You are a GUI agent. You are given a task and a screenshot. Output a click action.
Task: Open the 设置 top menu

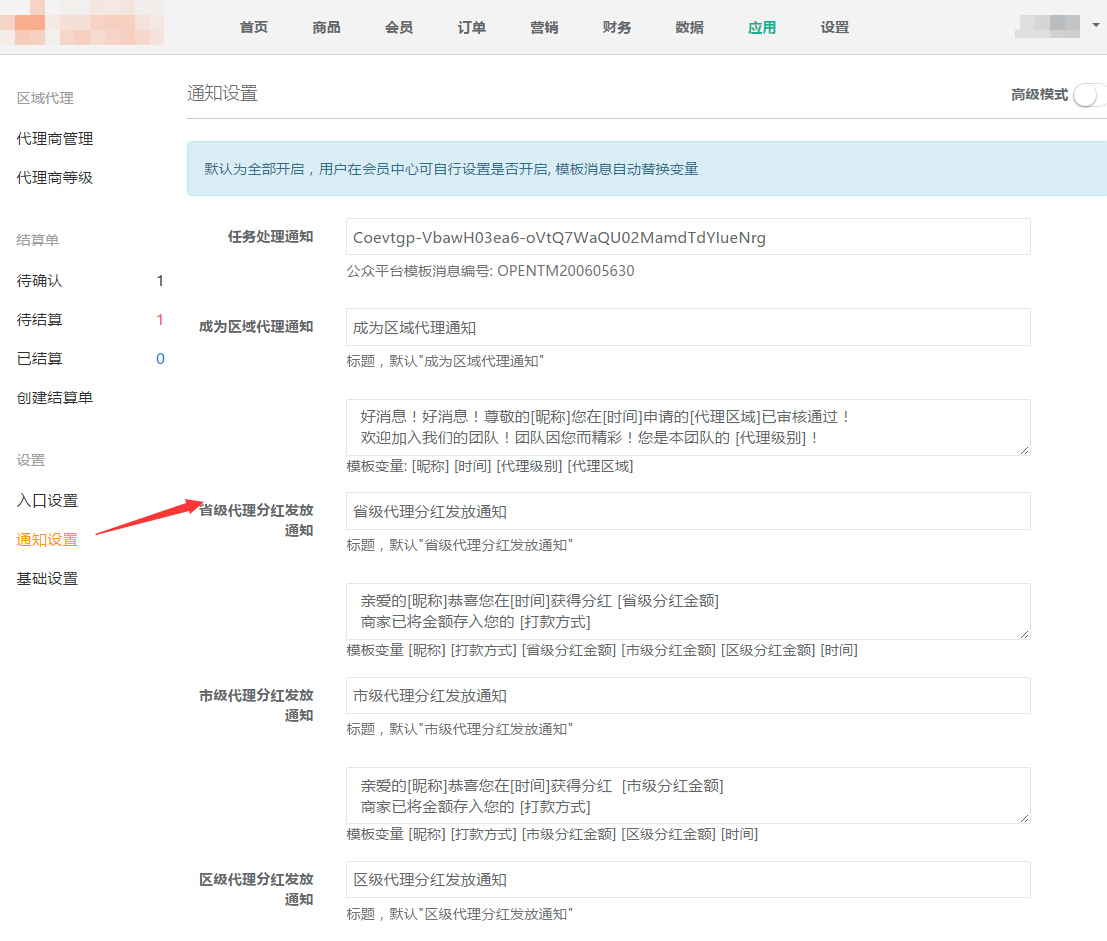834,27
